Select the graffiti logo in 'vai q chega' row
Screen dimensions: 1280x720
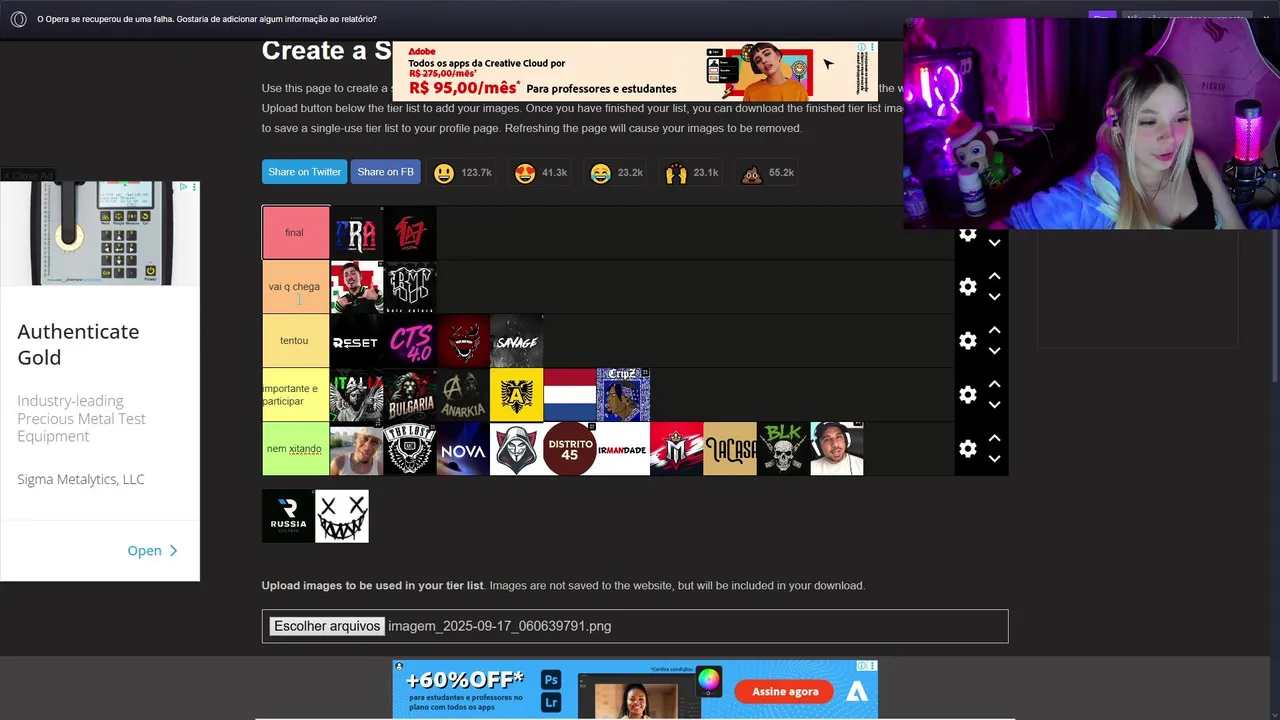click(x=410, y=287)
